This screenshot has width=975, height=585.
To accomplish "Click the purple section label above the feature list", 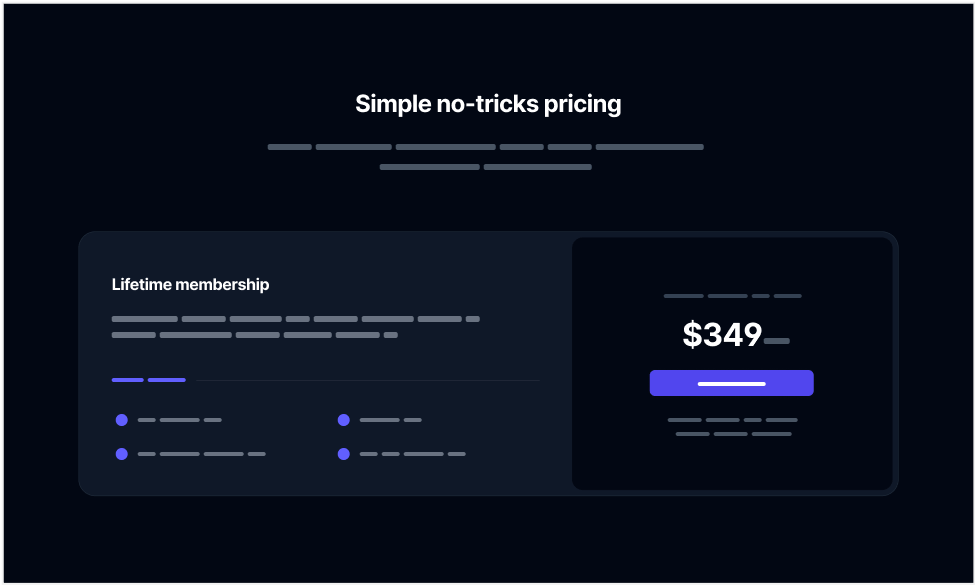I will click(x=149, y=380).
